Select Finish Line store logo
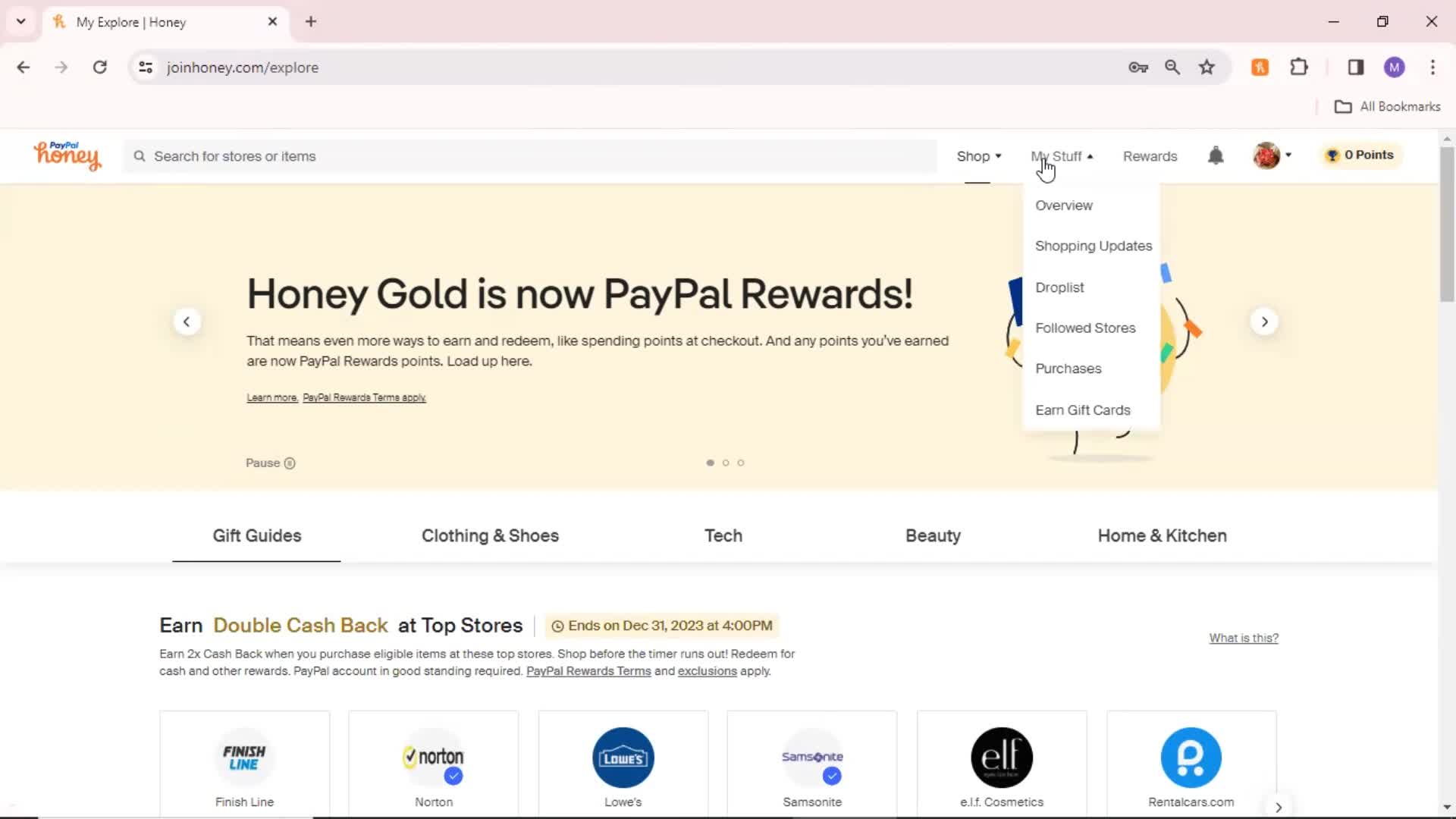This screenshot has width=1456, height=819. pyautogui.click(x=244, y=758)
